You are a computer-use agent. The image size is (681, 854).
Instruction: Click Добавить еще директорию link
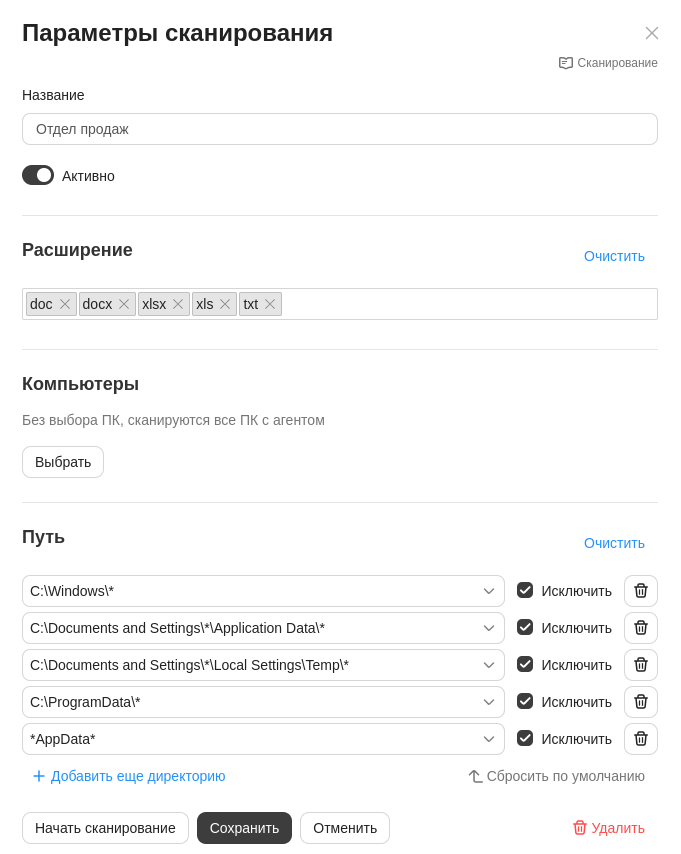pos(129,776)
